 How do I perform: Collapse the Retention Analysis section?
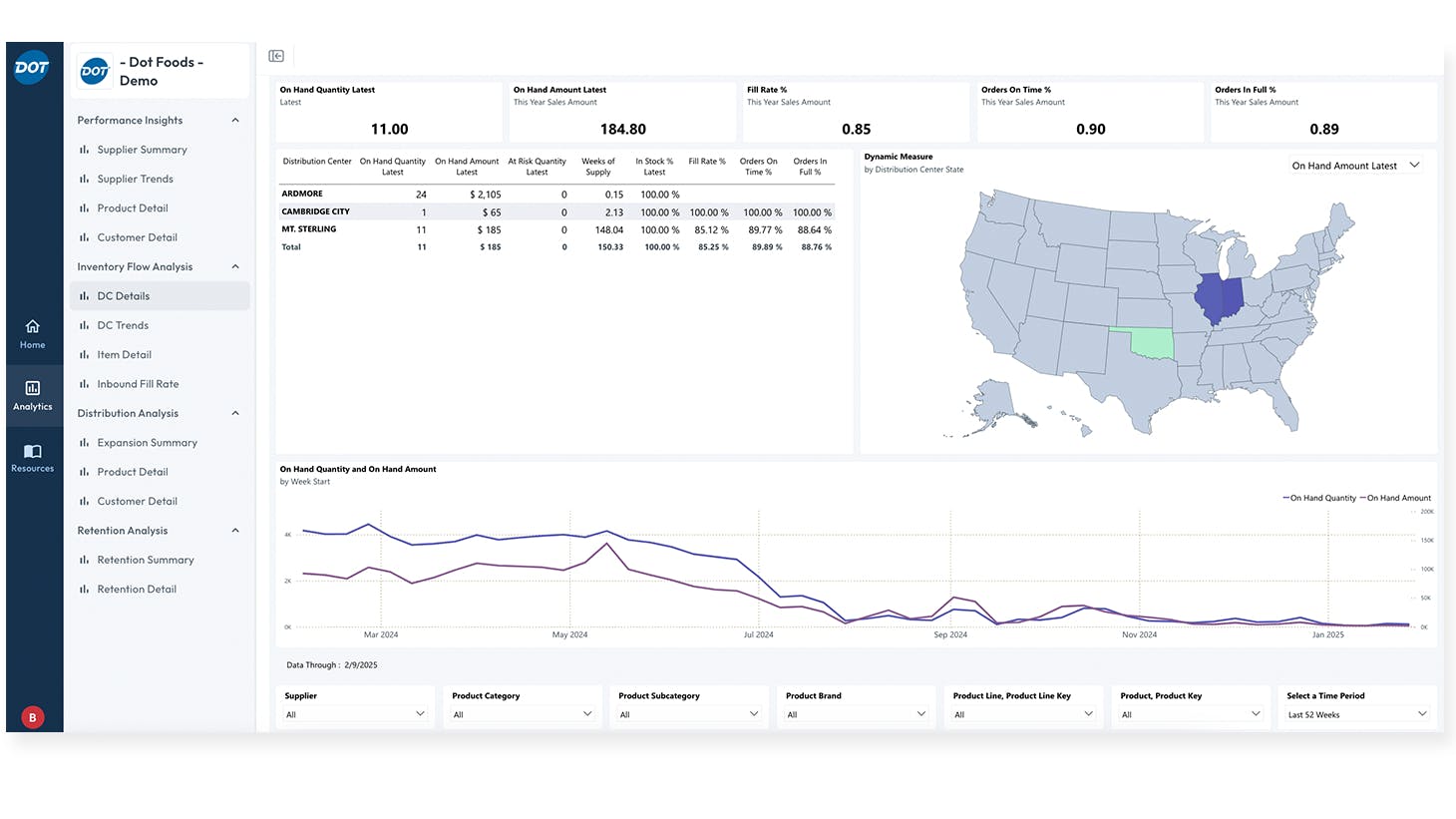point(235,530)
